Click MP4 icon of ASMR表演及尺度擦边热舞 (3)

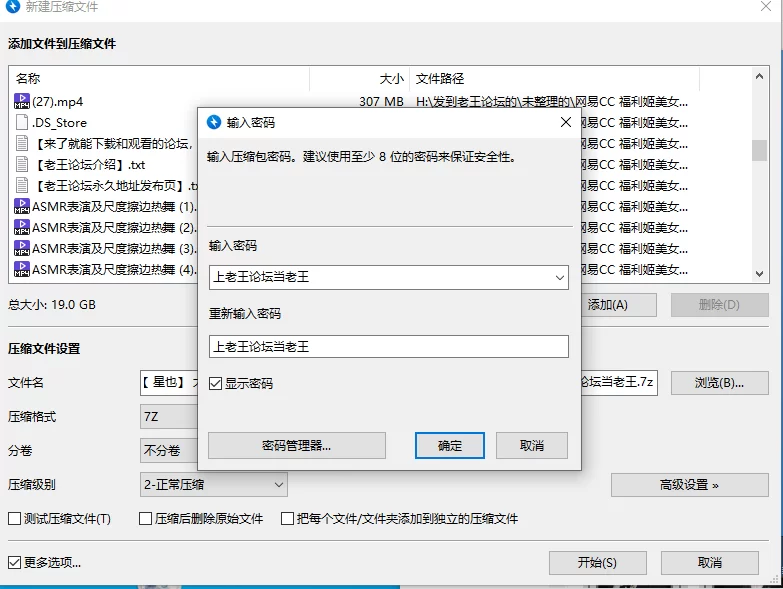click(22, 248)
